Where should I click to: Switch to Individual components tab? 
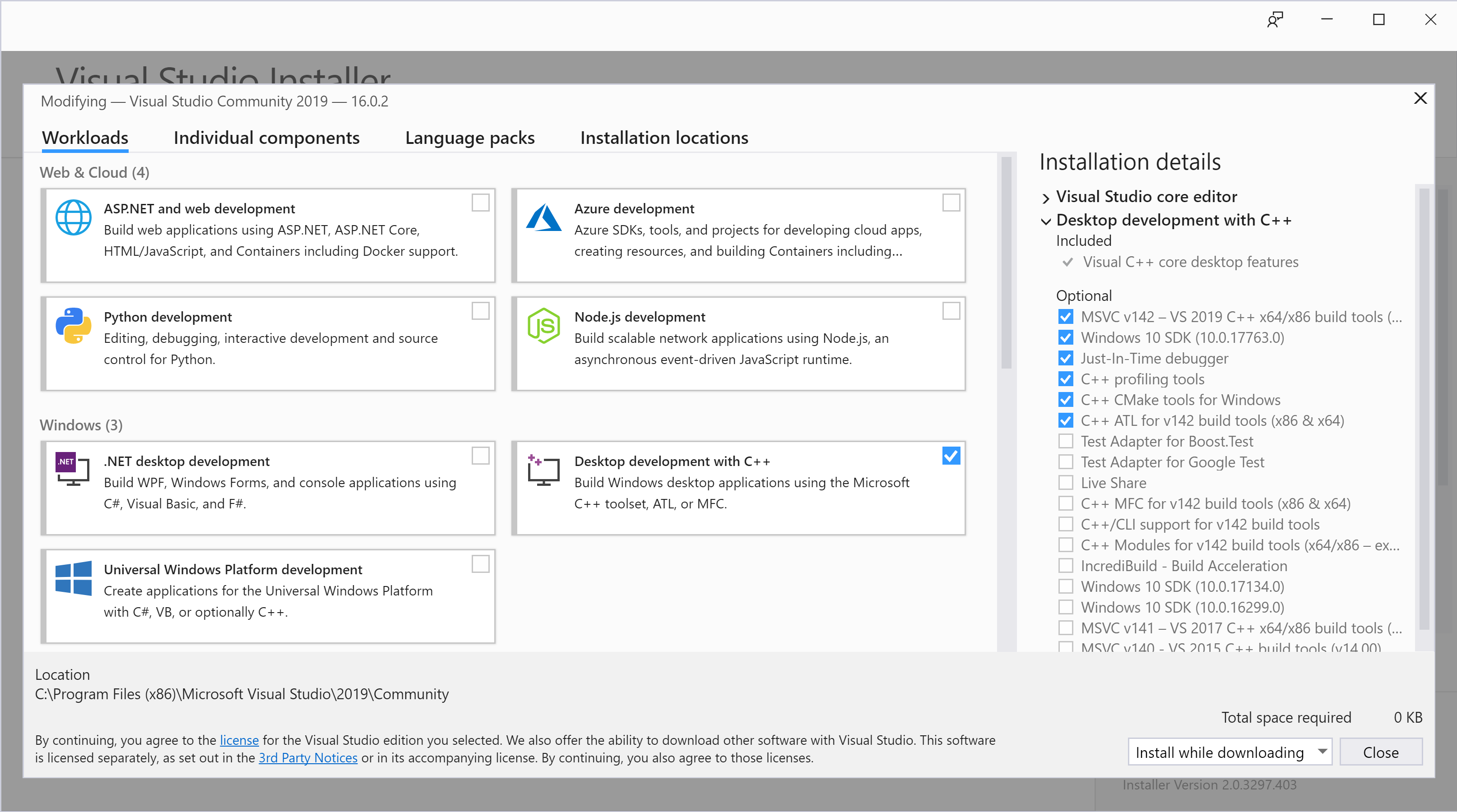click(x=266, y=138)
